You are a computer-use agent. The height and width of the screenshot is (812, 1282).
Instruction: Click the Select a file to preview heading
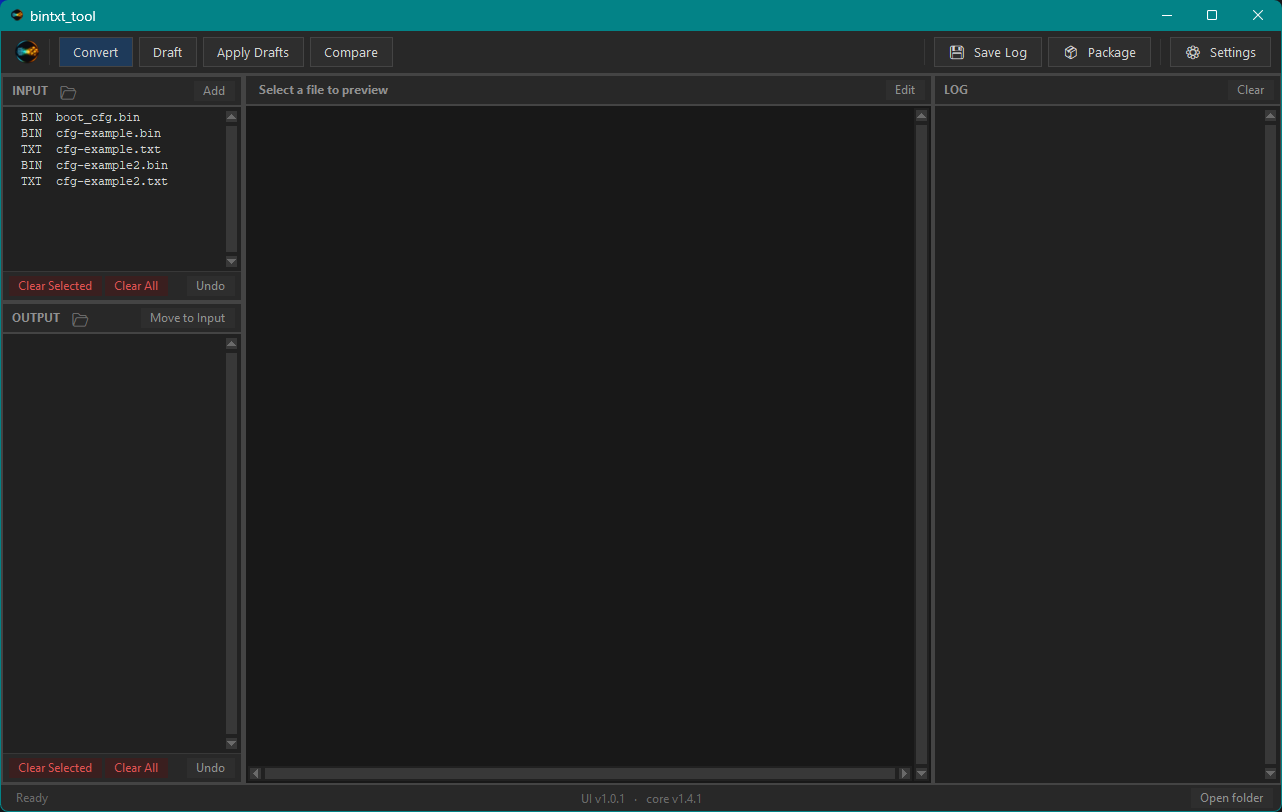pos(323,90)
